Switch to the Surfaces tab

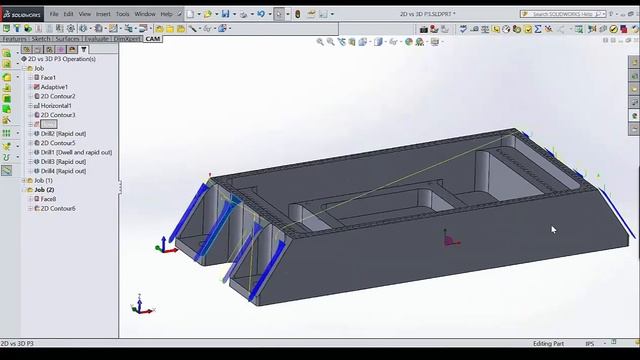tap(67, 39)
